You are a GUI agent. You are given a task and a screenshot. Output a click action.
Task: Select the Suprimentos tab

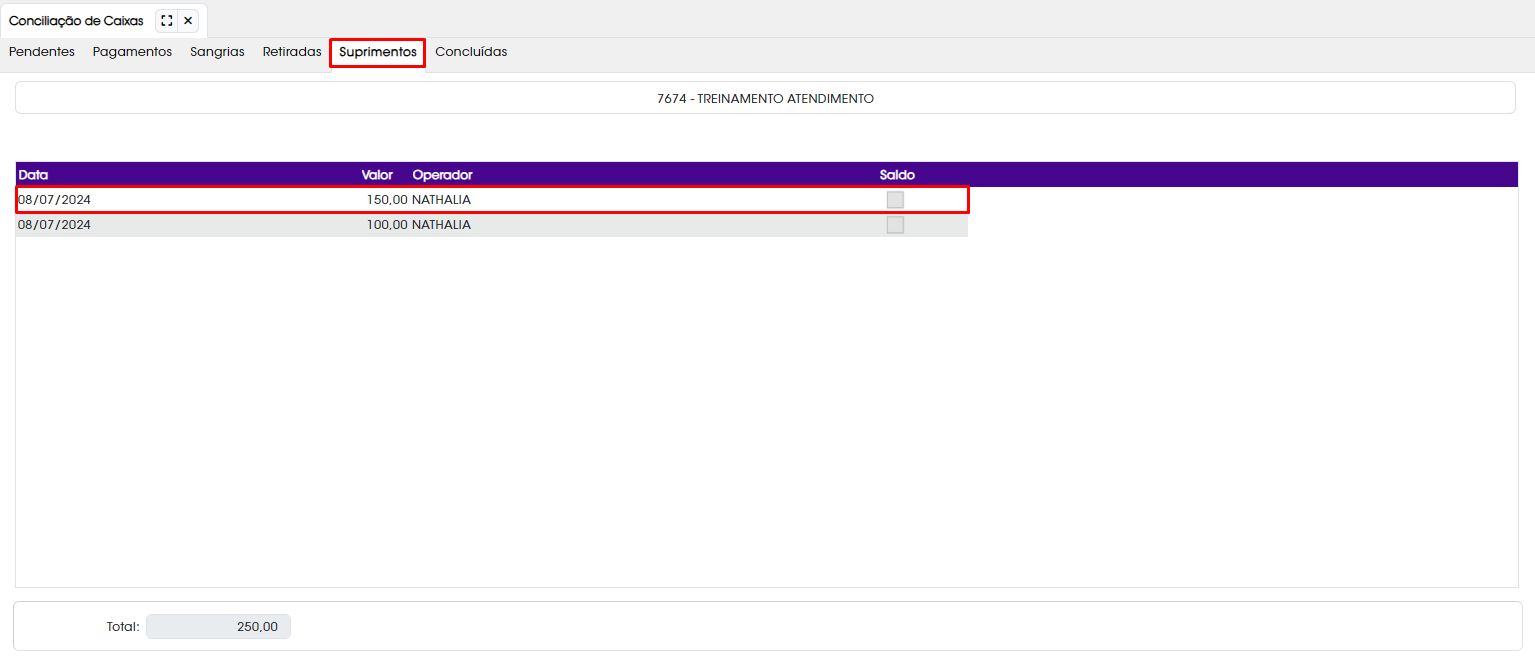(x=378, y=52)
